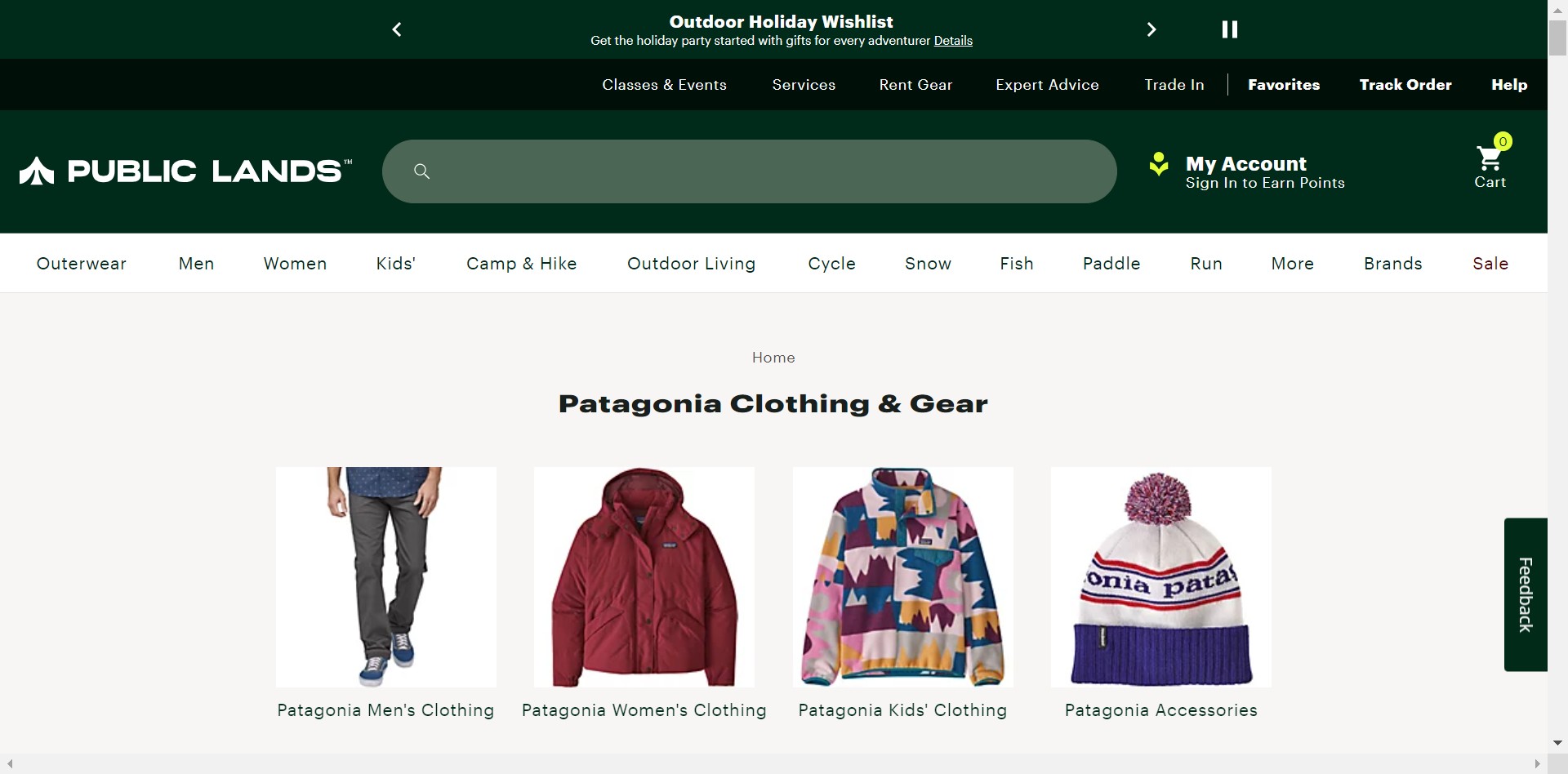Open the holiday wishlist Details link
Screen dimensions: 1568x774
(953, 41)
